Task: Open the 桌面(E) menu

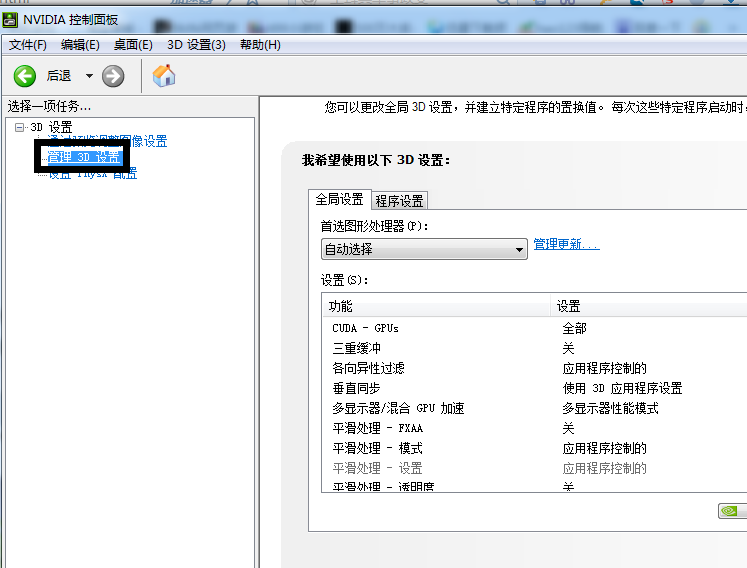Action: (133, 45)
